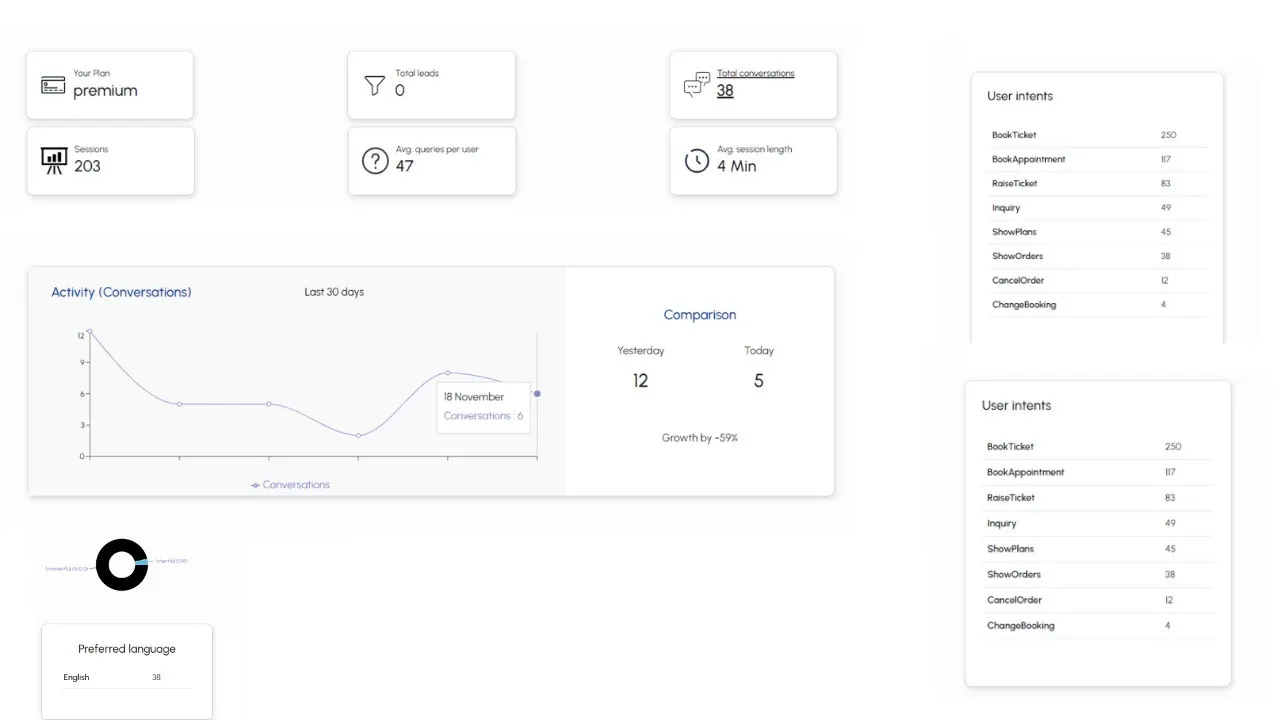Image resolution: width=1280 pixels, height=720 pixels.
Task: Click the black donut chart ring
Action: [121, 565]
